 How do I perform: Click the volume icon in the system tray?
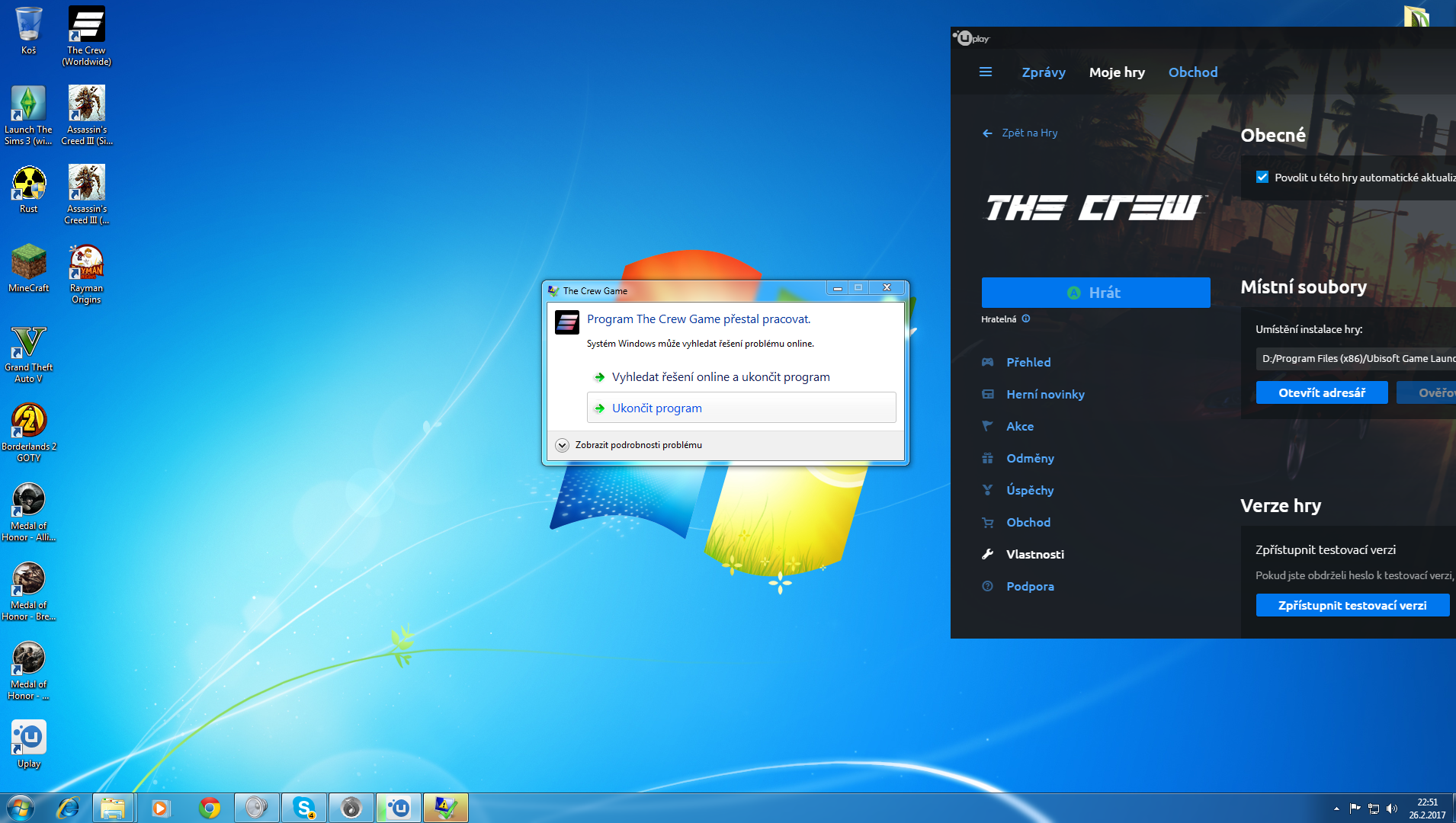coord(1392,809)
